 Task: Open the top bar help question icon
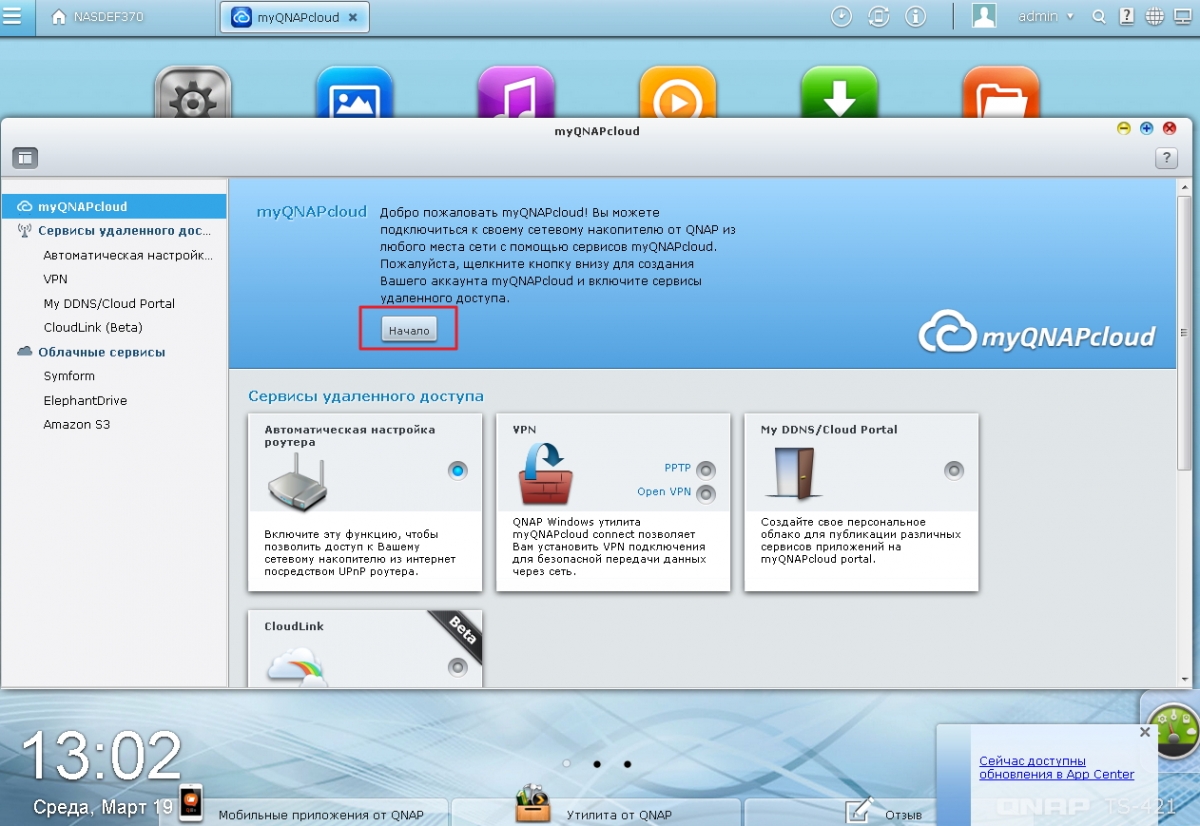coord(1127,17)
